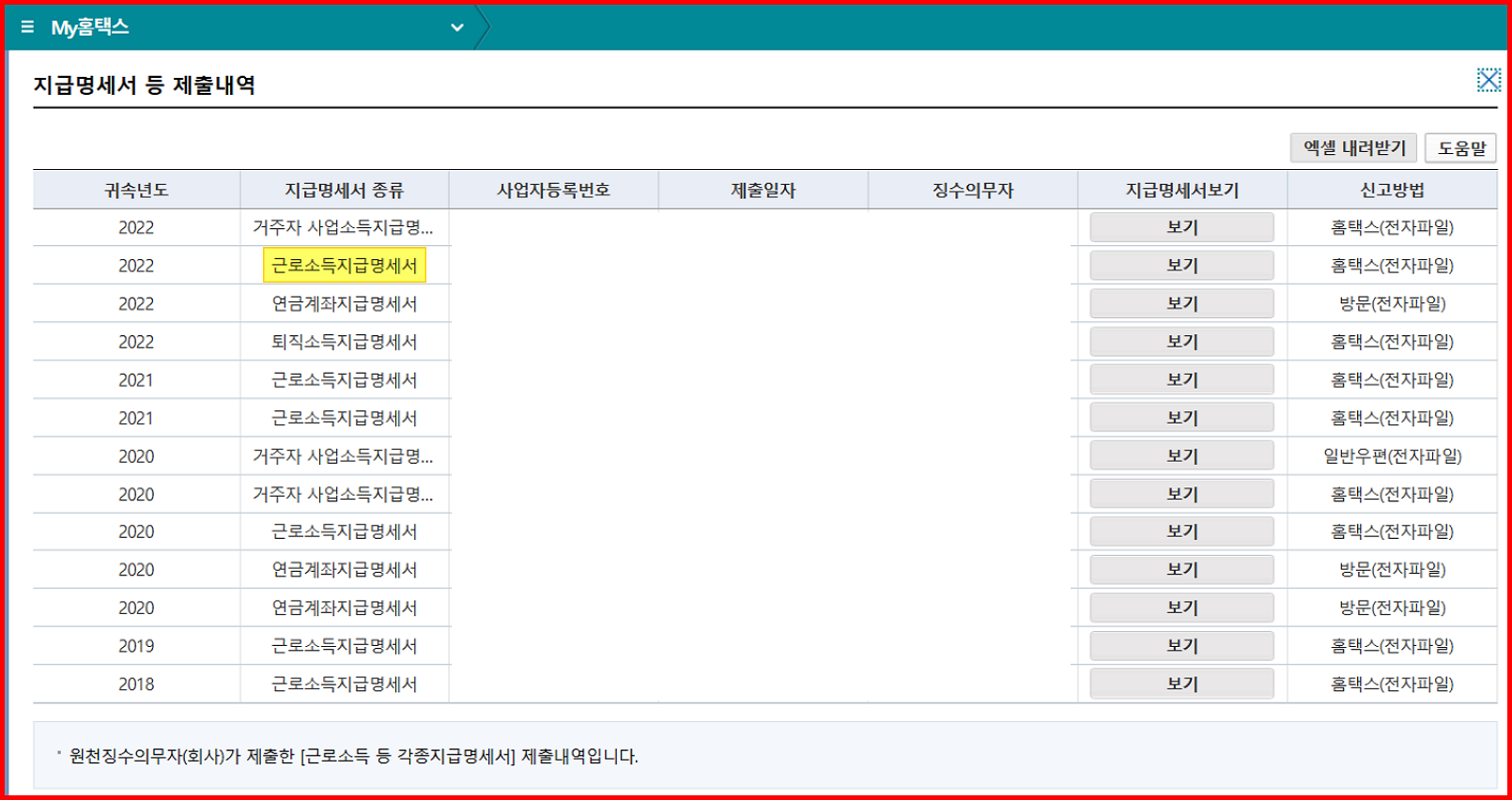Image resolution: width=1512 pixels, height=800 pixels.
Task: Click 홈택스(전자파일) in the 2022 퇴직소득 row
Action: [x=1393, y=342]
